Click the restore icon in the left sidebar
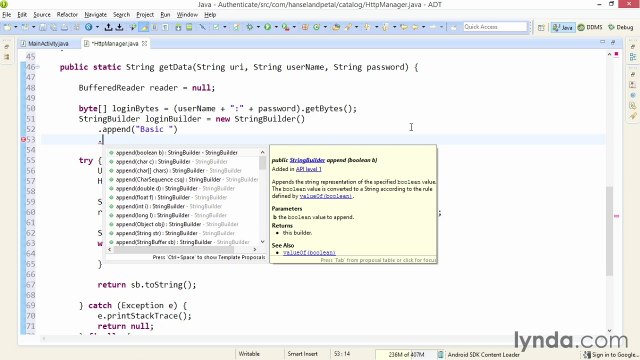The height and width of the screenshot is (360, 640). click(7, 47)
